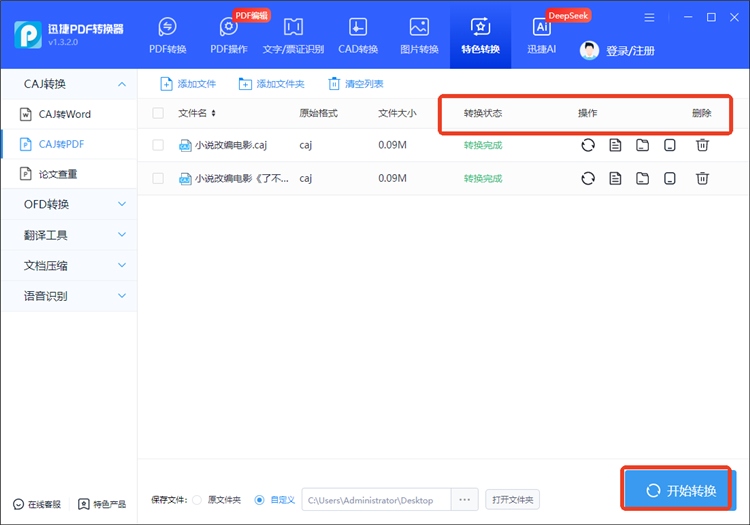This screenshot has height=525, width=750.
Task: Tick checkbox for 小说改编电影.caj file
Action: tap(158, 145)
